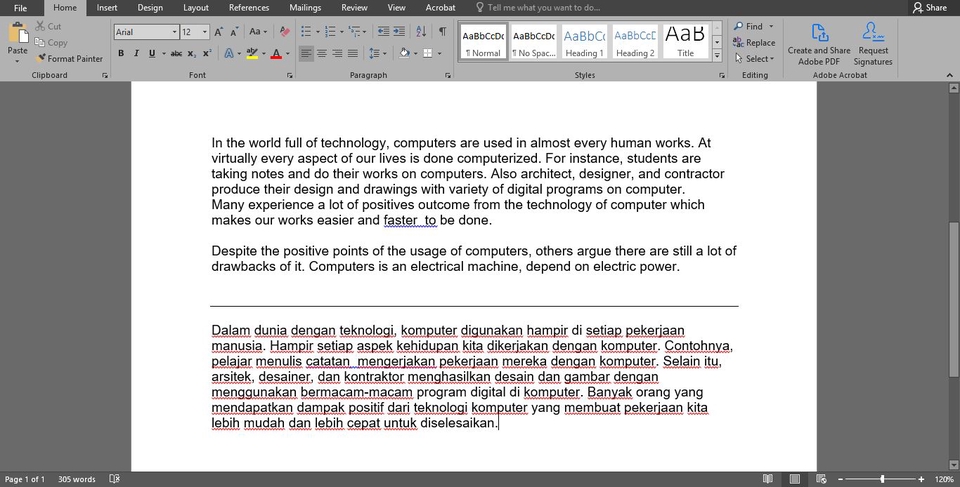Toggle italic formatting
Screen dimensions: 960x487
[x=137, y=53]
